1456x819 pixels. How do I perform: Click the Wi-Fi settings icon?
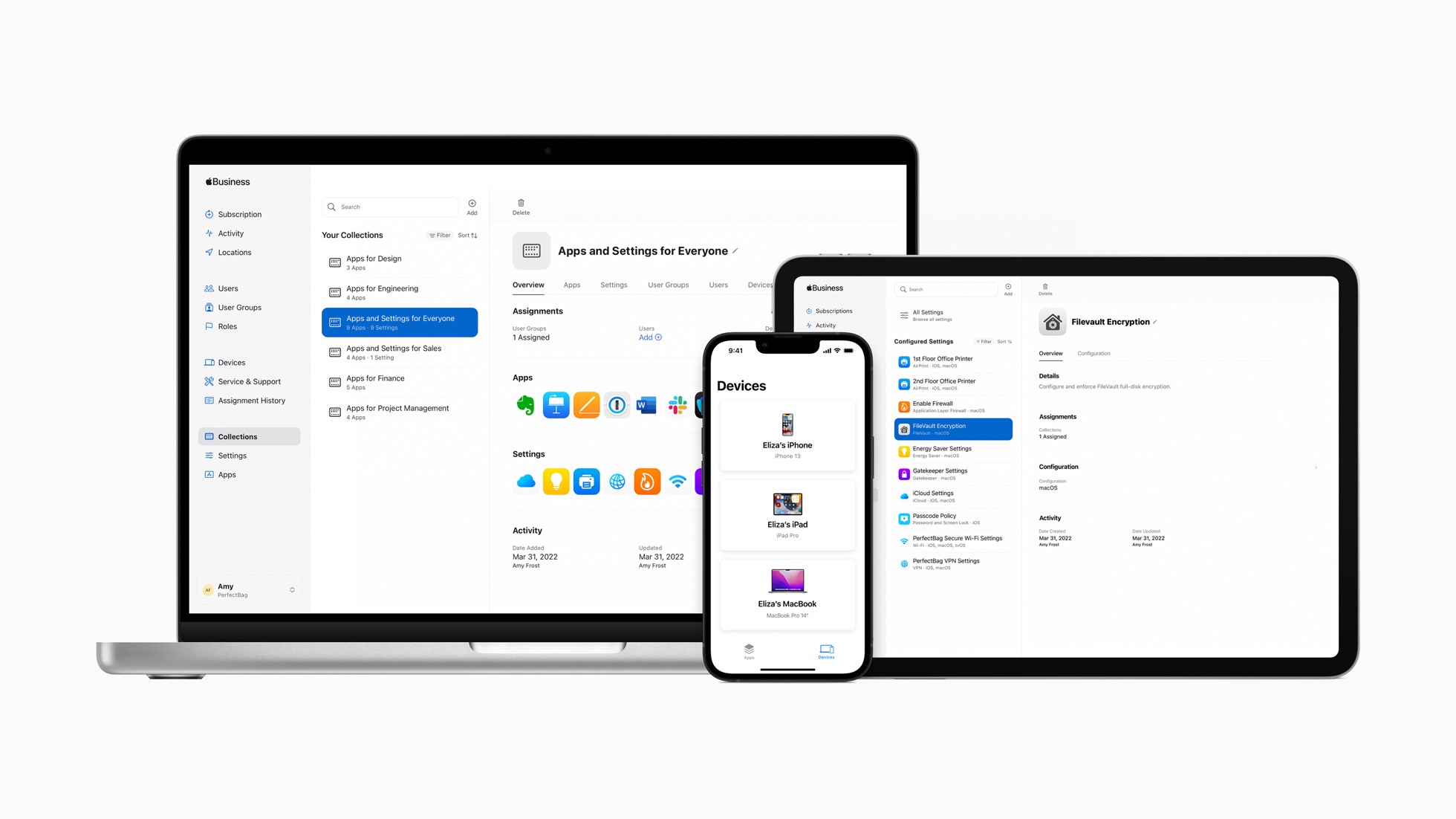click(679, 481)
